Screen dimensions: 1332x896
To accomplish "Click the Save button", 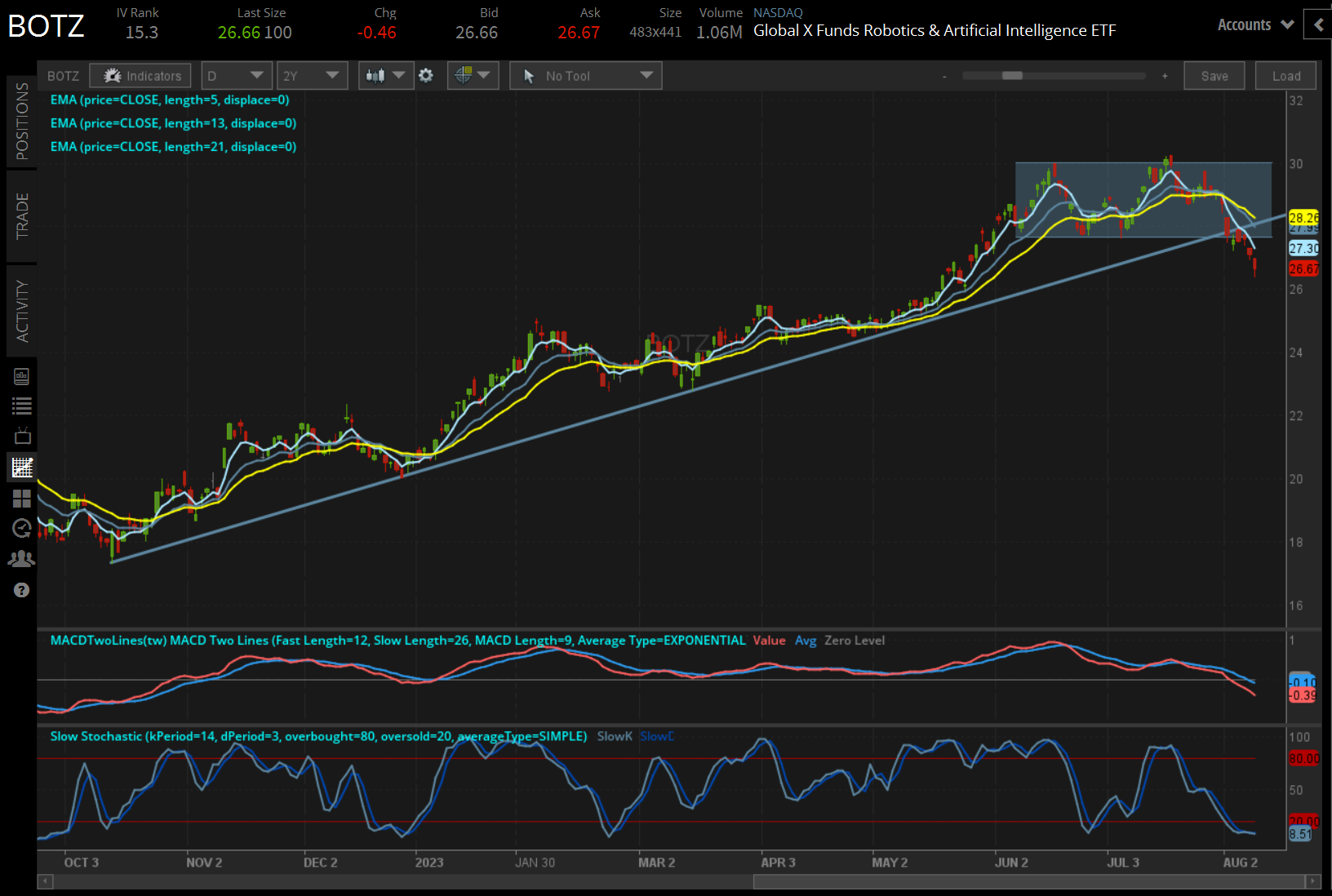I will click(x=1214, y=75).
